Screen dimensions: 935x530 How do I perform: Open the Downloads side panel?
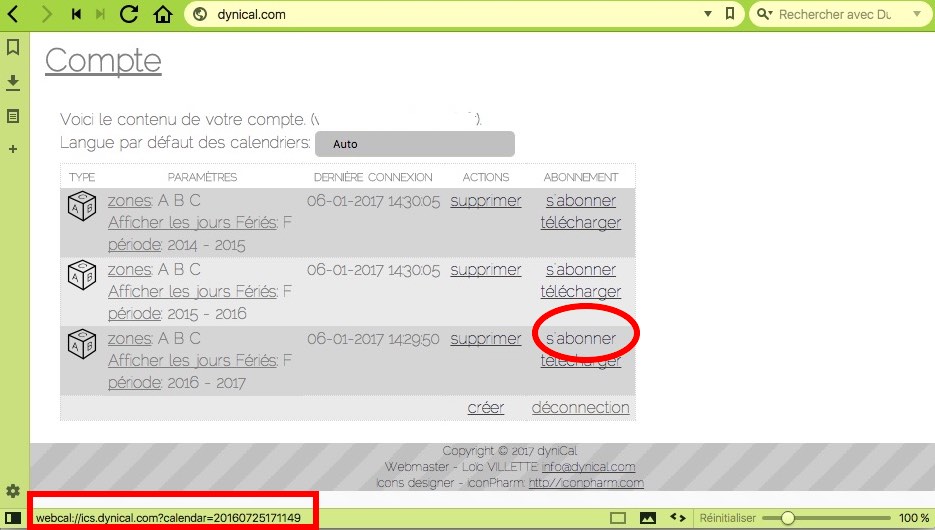13,82
